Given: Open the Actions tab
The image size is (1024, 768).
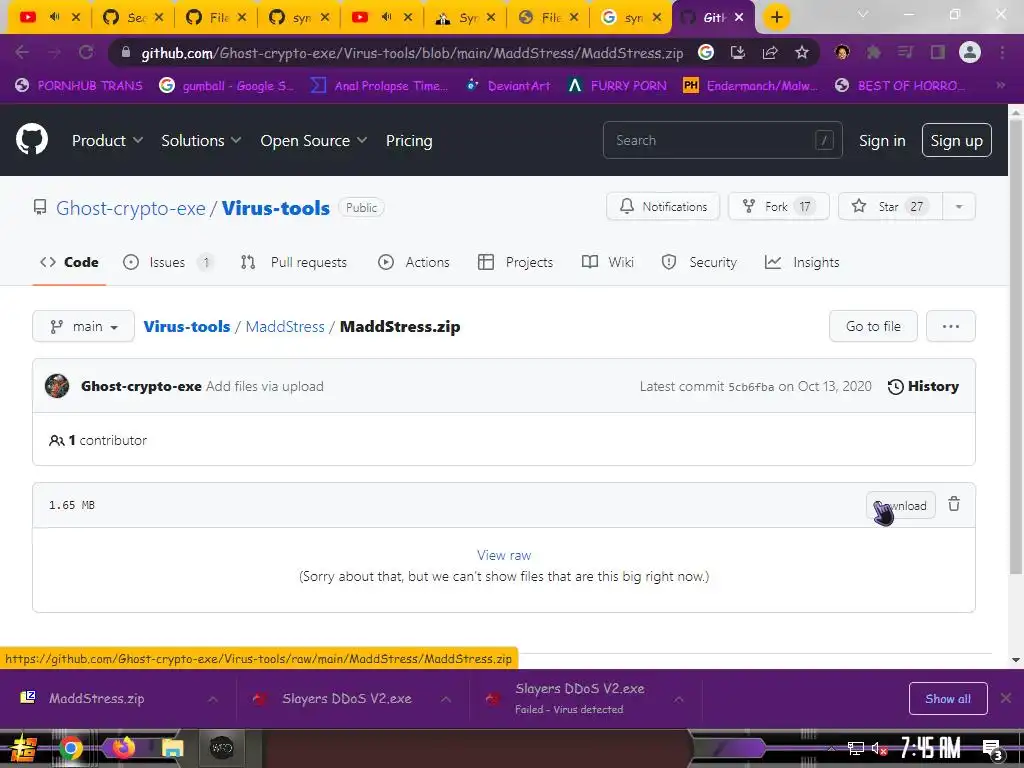Looking at the screenshot, I should (x=414, y=262).
